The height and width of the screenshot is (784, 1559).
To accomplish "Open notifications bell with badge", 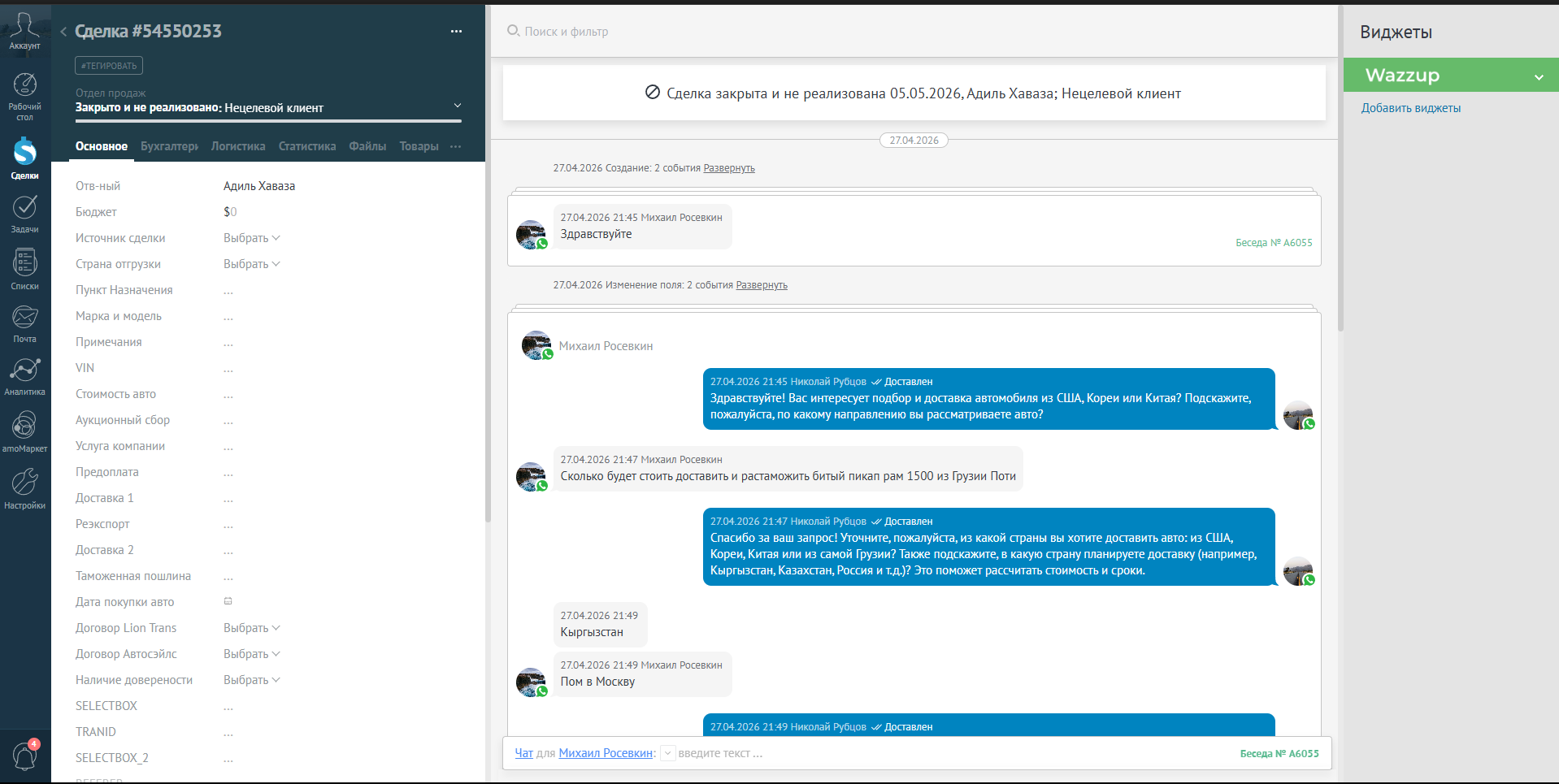I will click(24, 756).
